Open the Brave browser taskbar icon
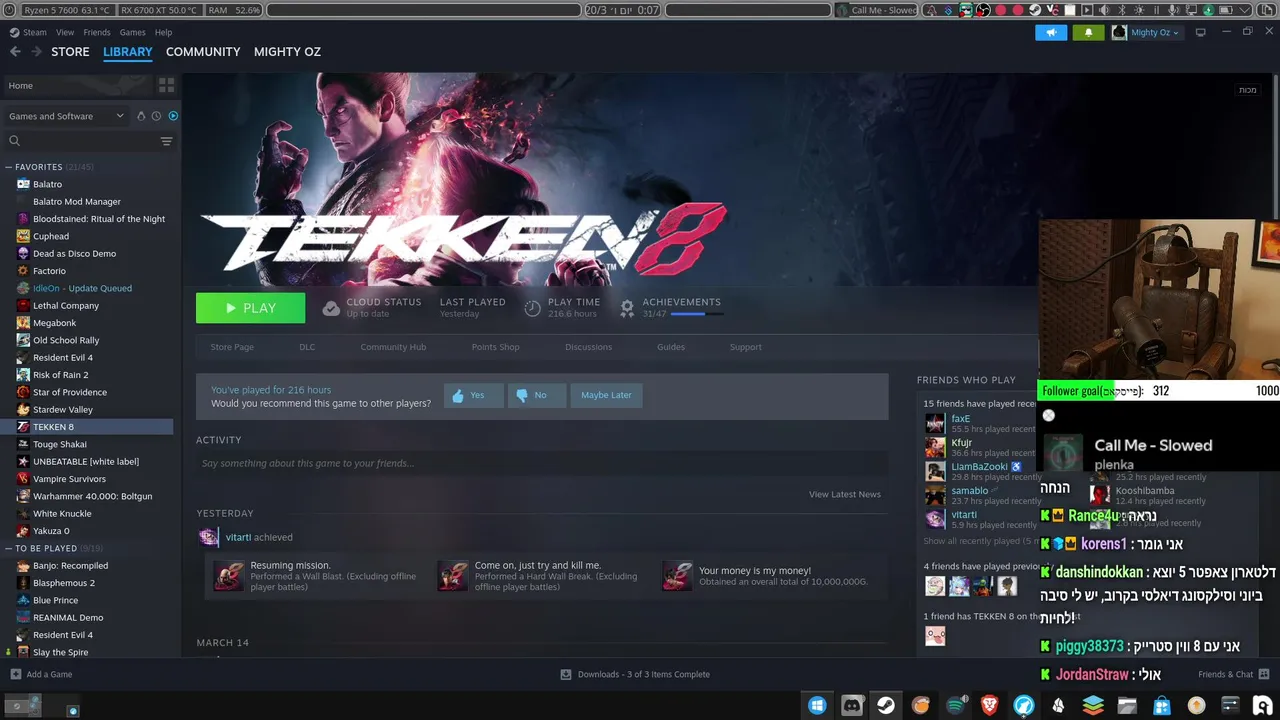Viewport: 1280px width, 720px height. [989, 705]
